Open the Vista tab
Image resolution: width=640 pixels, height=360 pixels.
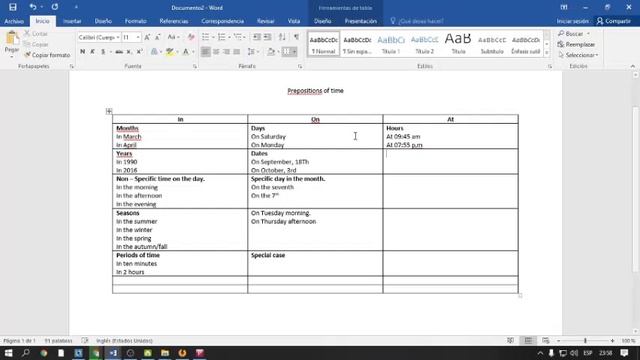pos(294,21)
